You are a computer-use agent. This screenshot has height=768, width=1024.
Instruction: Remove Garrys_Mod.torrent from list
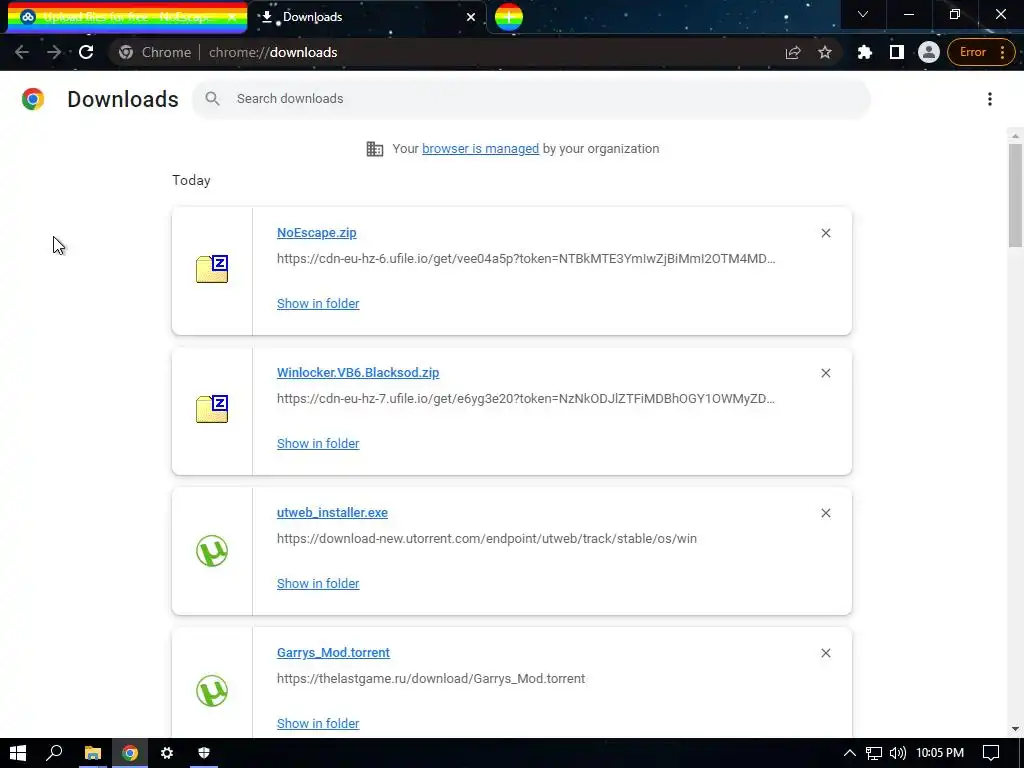coord(825,653)
